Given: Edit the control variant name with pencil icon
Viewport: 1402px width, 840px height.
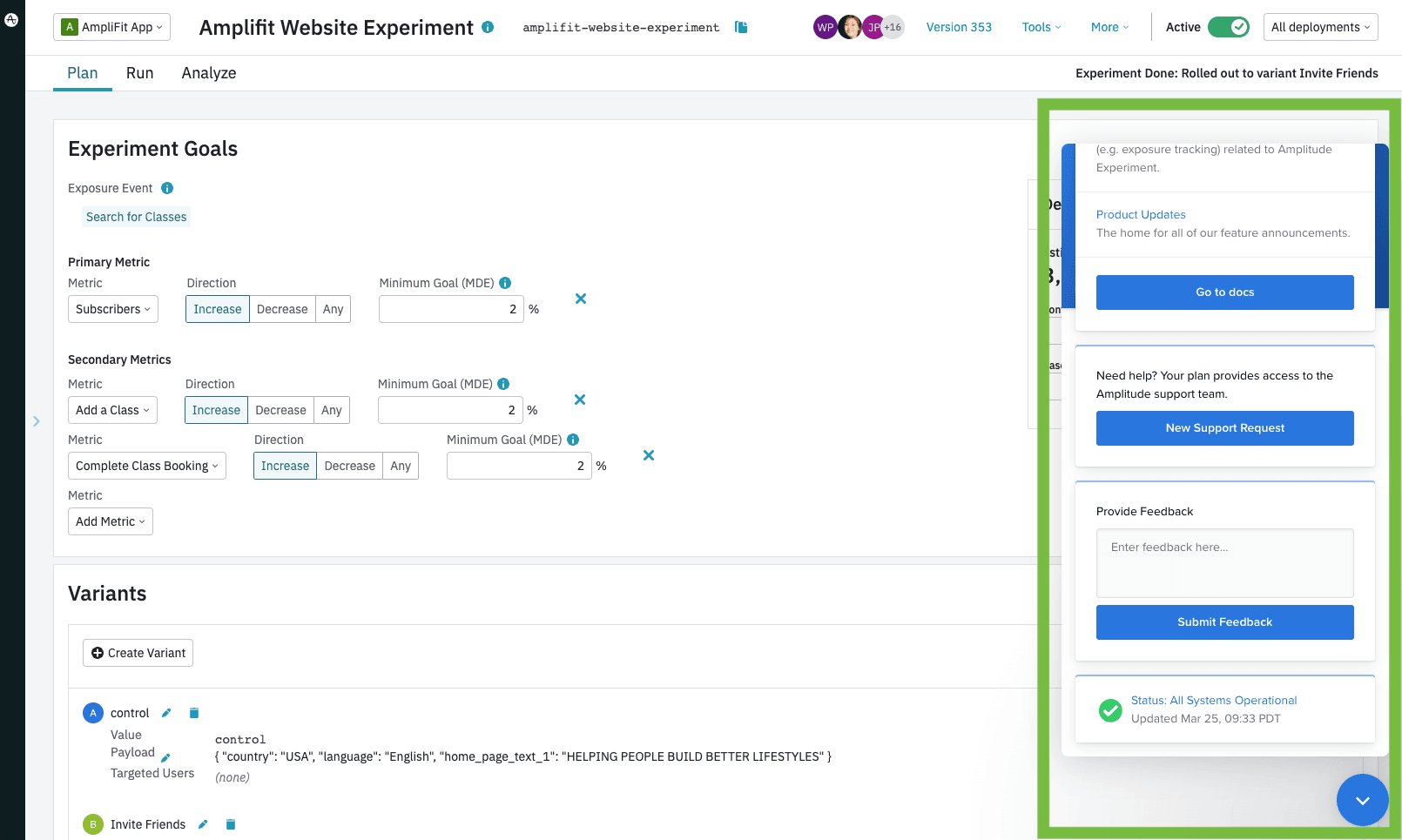Looking at the screenshot, I should click(x=166, y=712).
